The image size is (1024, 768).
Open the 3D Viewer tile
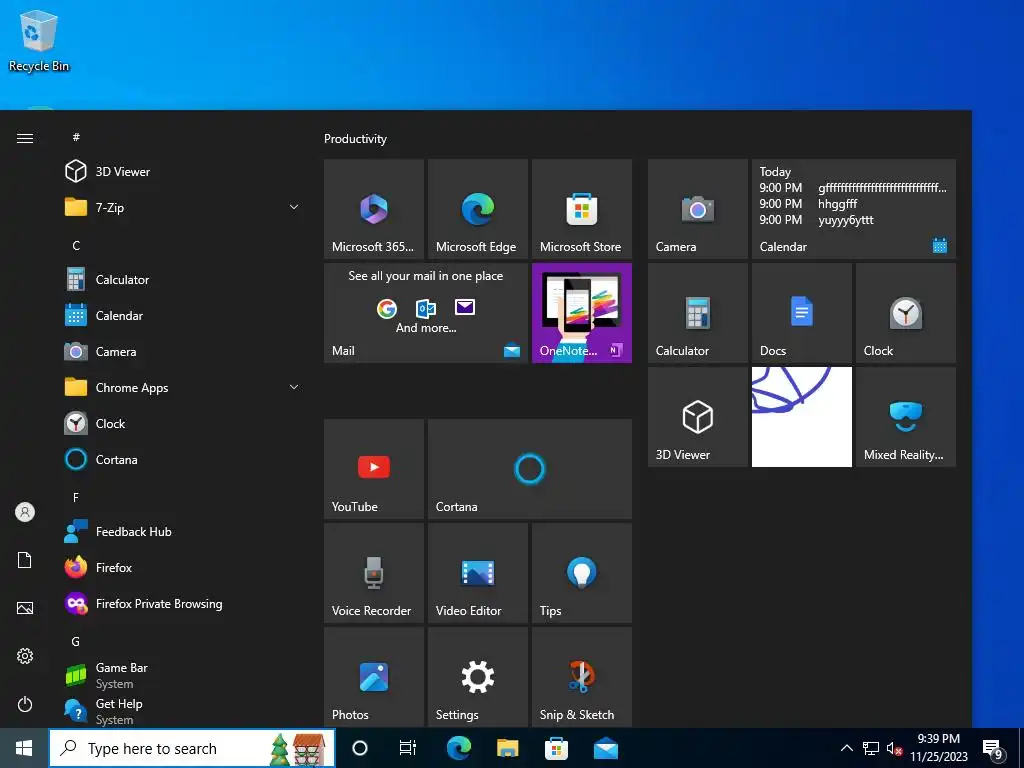(697, 417)
